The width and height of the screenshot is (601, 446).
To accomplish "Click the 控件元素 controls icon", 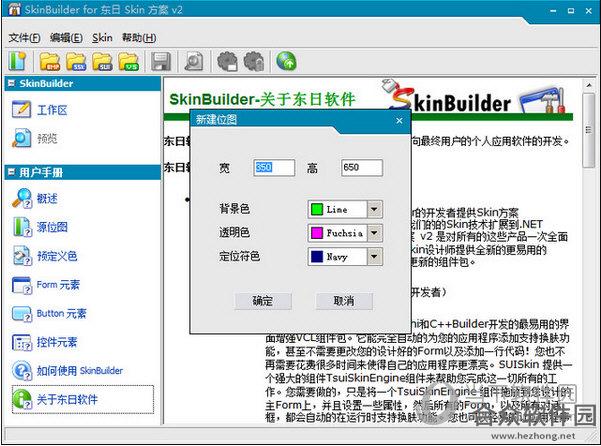I will [x=21, y=342].
